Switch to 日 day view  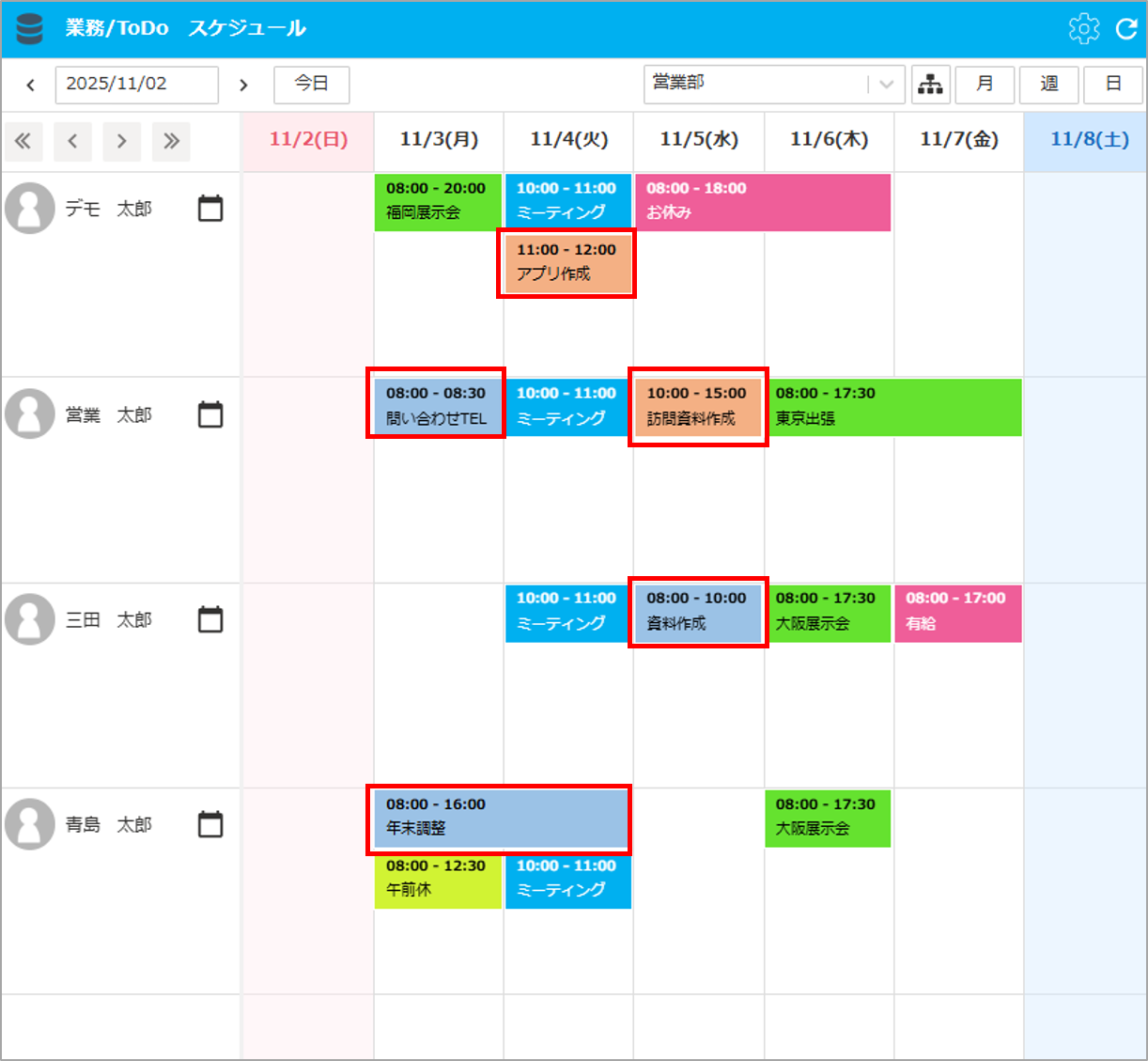(x=1113, y=85)
